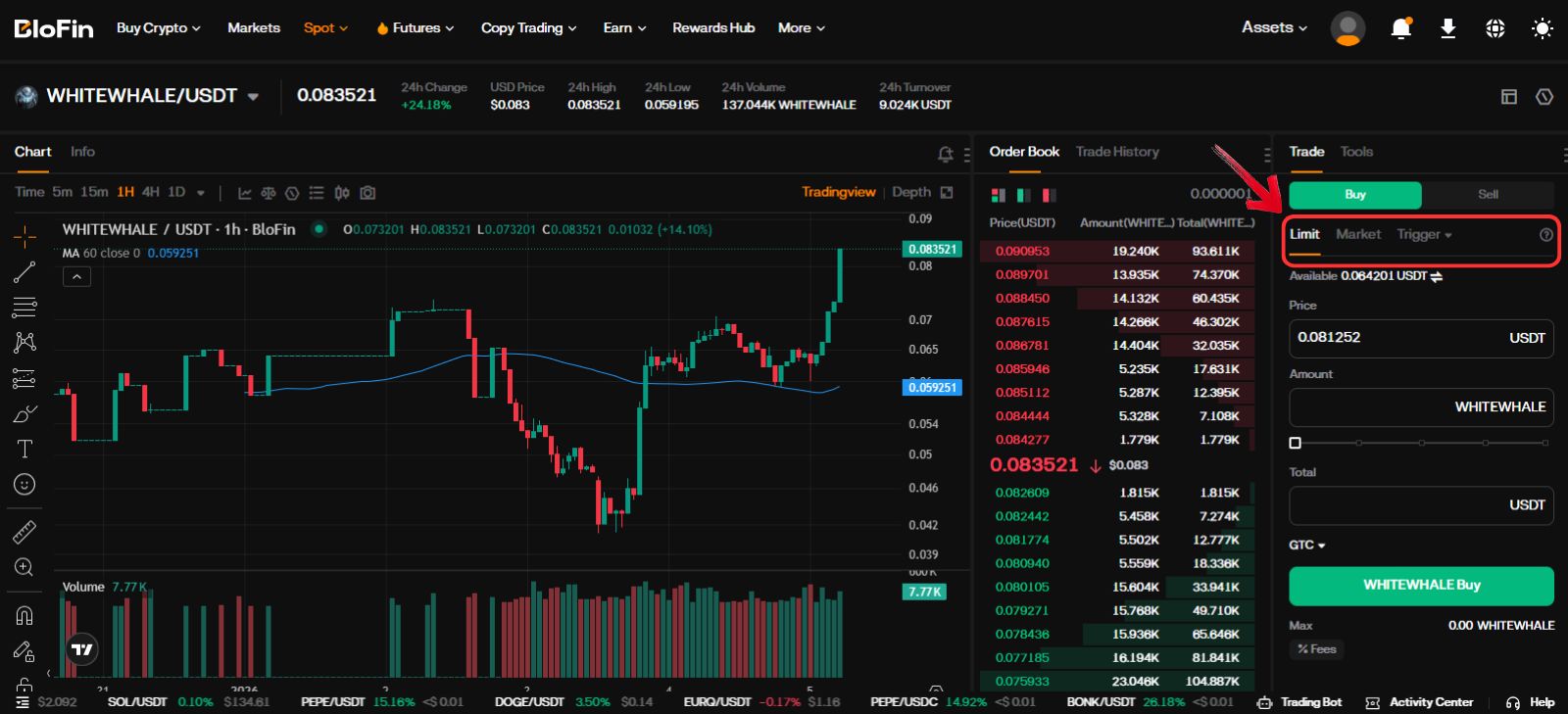Switch theme using the sun icon
Screen dimensions: 1568x714
click(x=1542, y=28)
